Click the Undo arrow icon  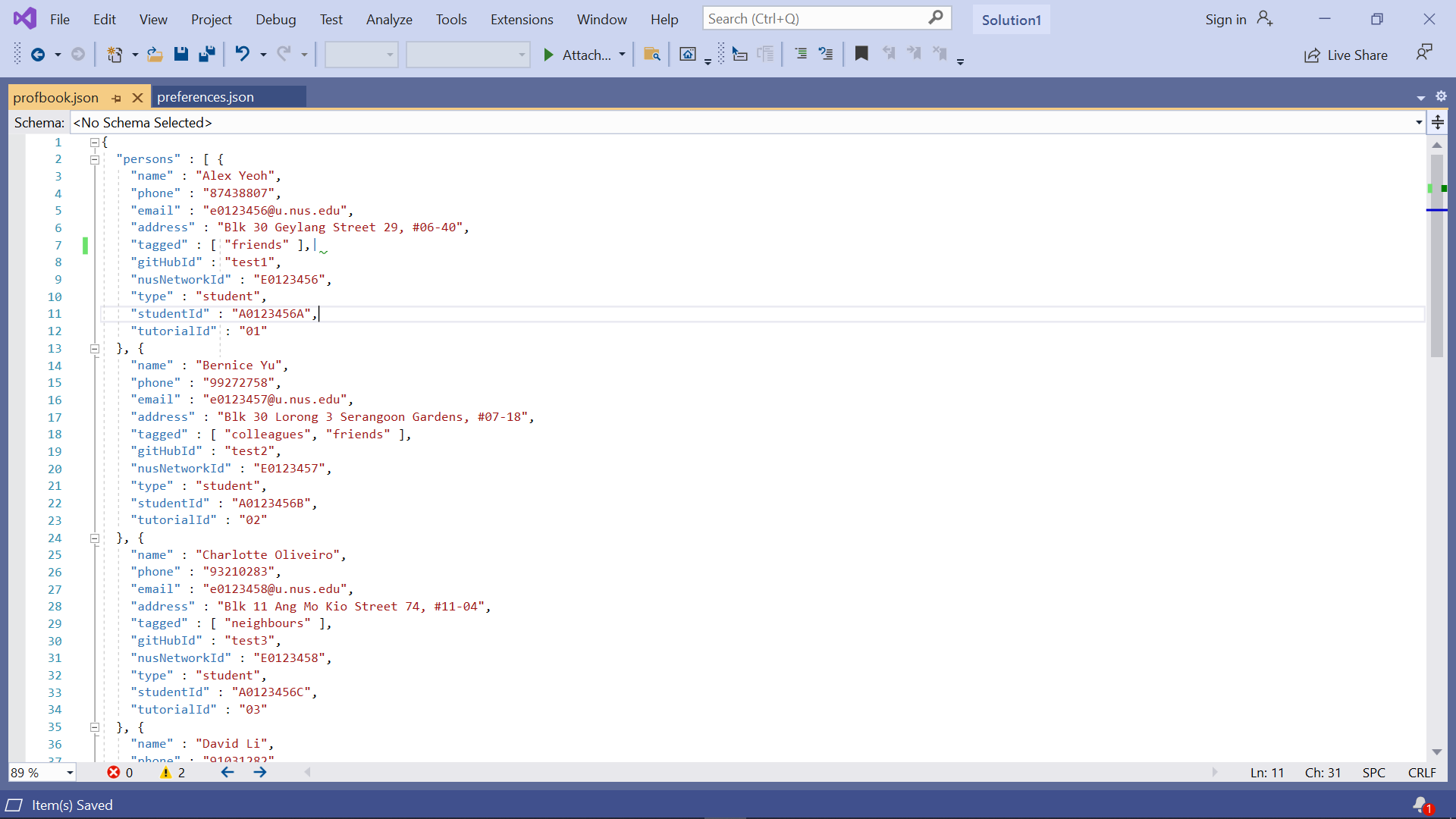pos(242,54)
